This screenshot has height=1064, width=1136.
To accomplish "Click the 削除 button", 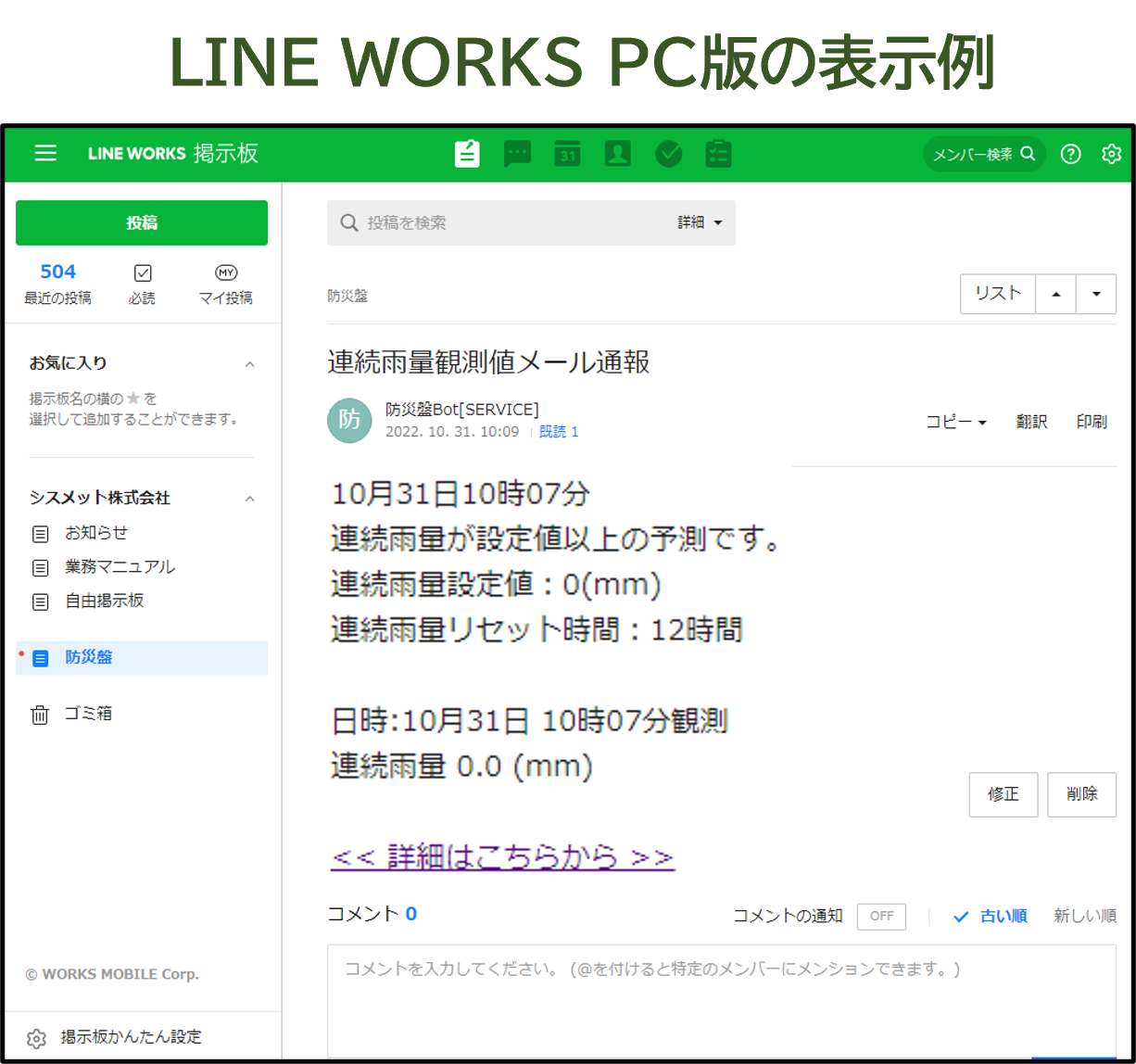I will pyautogui.click(x=1081, y=794).
